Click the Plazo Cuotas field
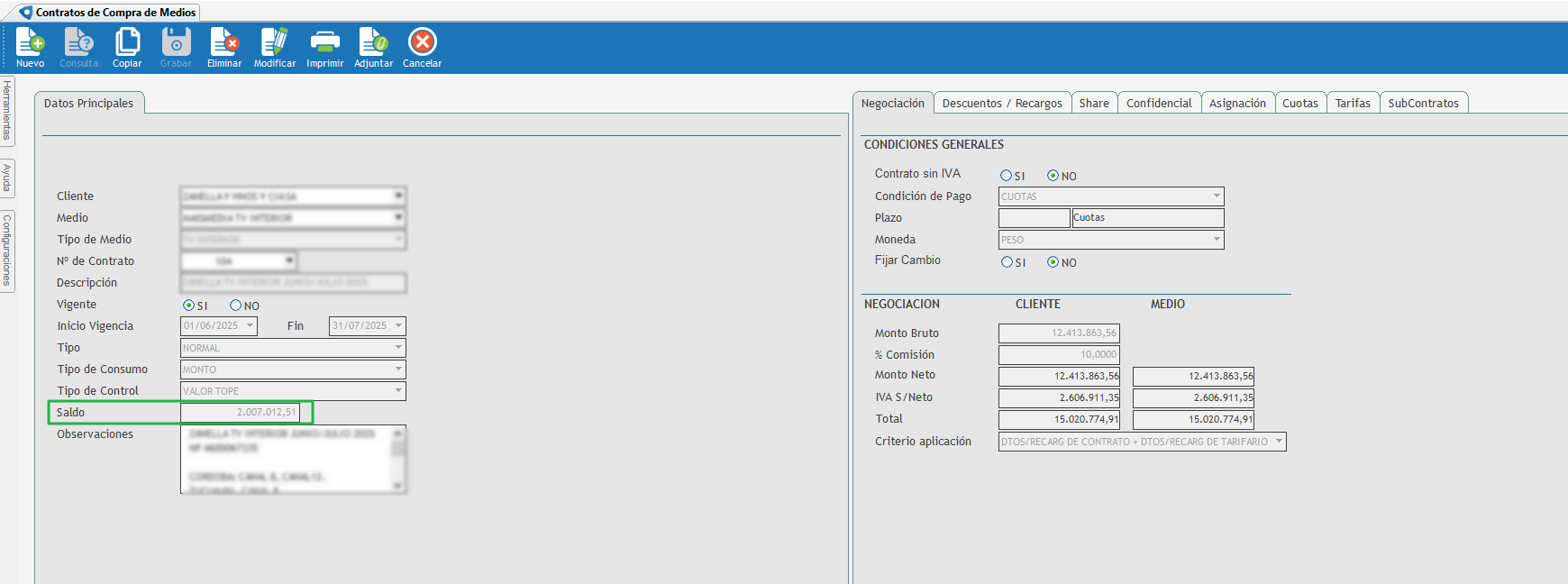Image resolution: width=1568 pixels, height=584 pixels. coord(1148,218)
